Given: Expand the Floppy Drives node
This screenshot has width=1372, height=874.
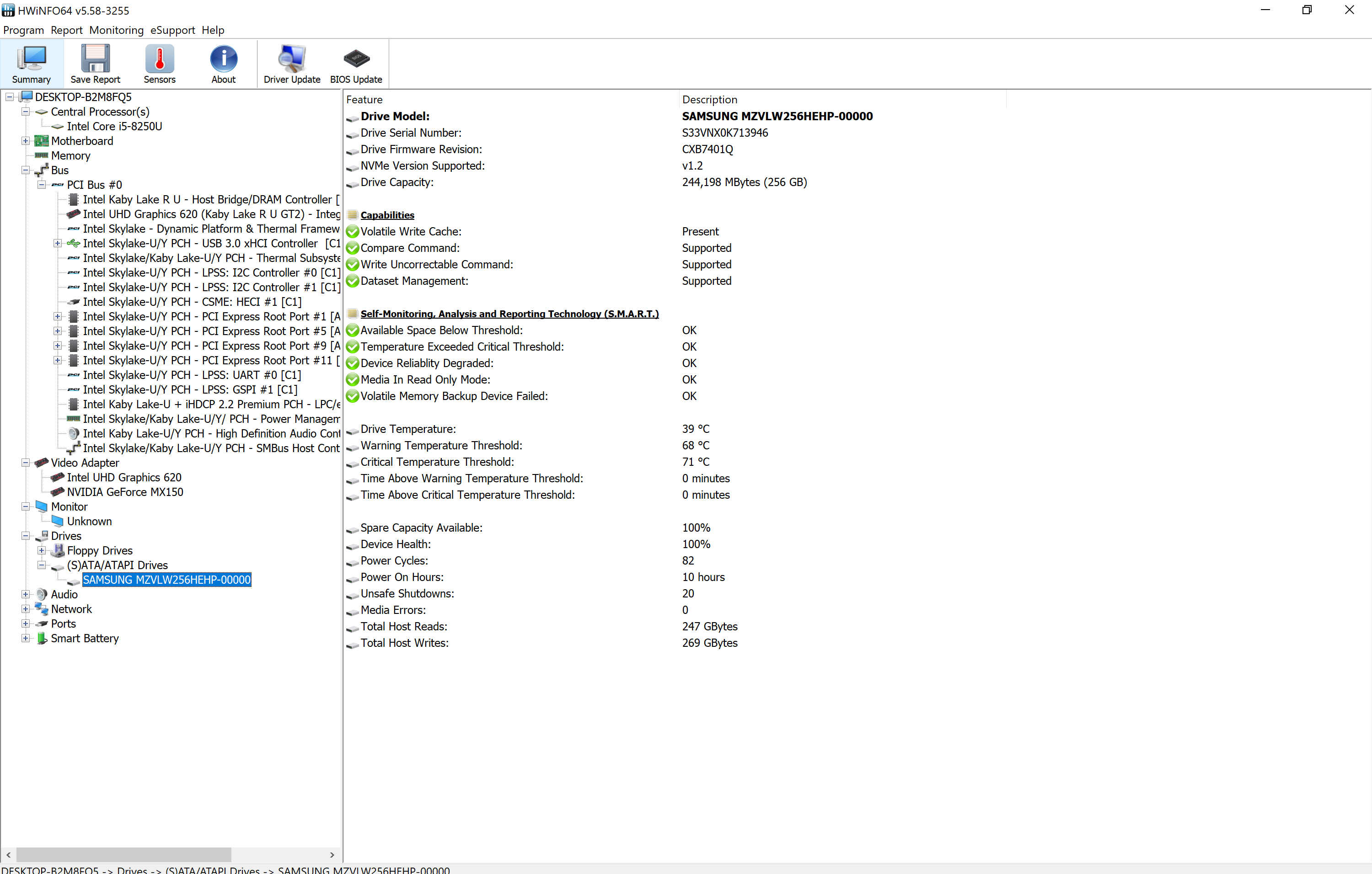Looking at the screenshot, I should click(x=42, y=550).
